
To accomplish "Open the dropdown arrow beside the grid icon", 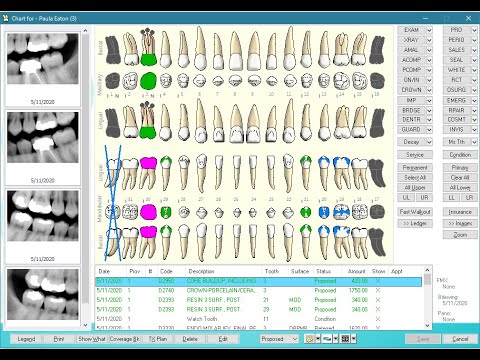I will pyautogui.click(x=354, y=339).
